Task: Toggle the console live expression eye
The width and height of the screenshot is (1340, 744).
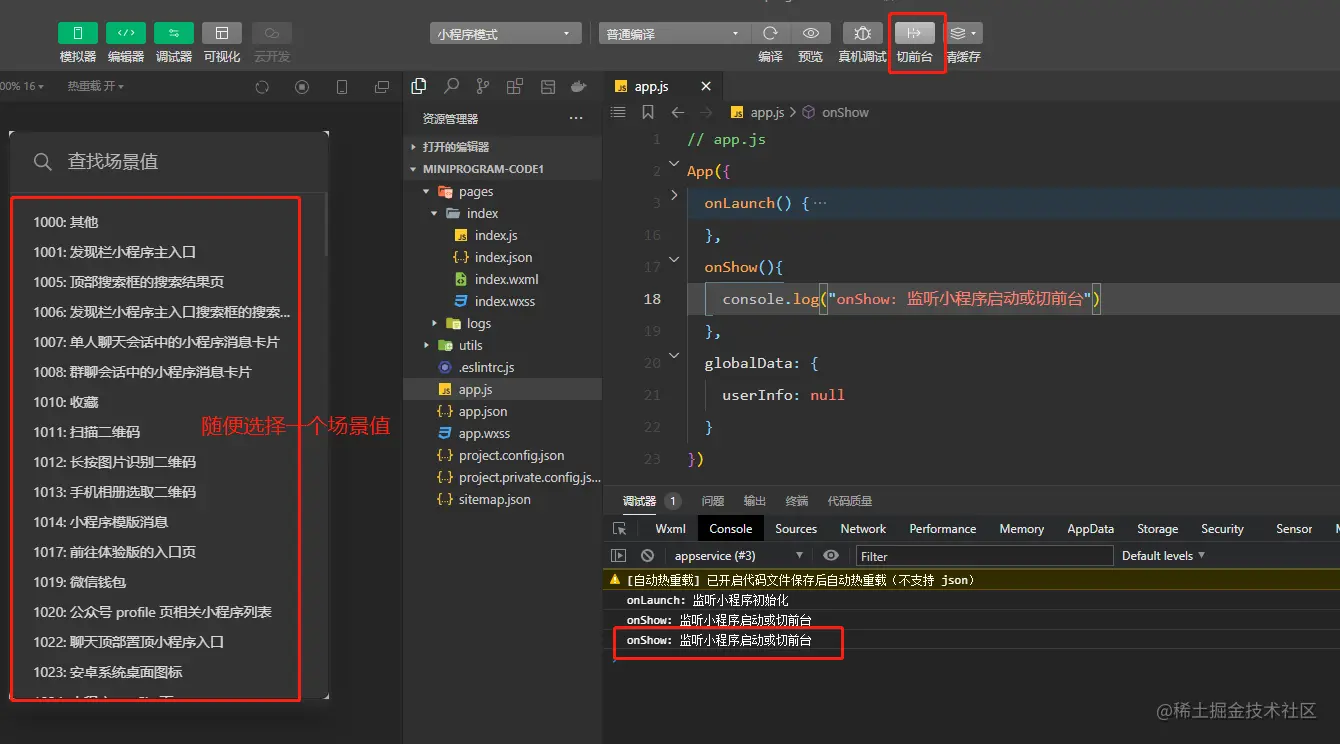Action: click(x=831, y=555)
